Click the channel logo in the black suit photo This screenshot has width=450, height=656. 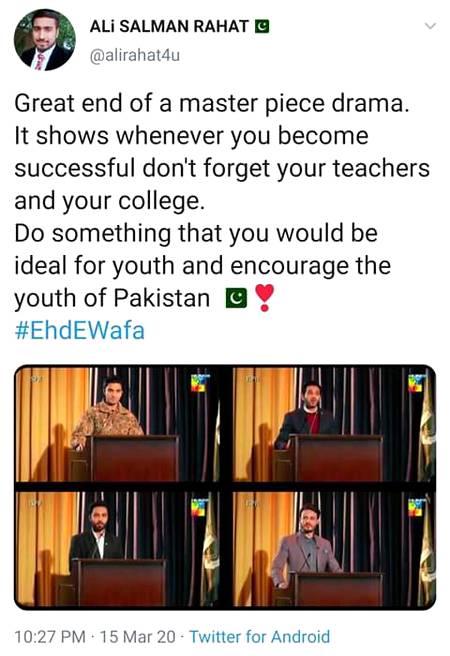click(199, 507)
